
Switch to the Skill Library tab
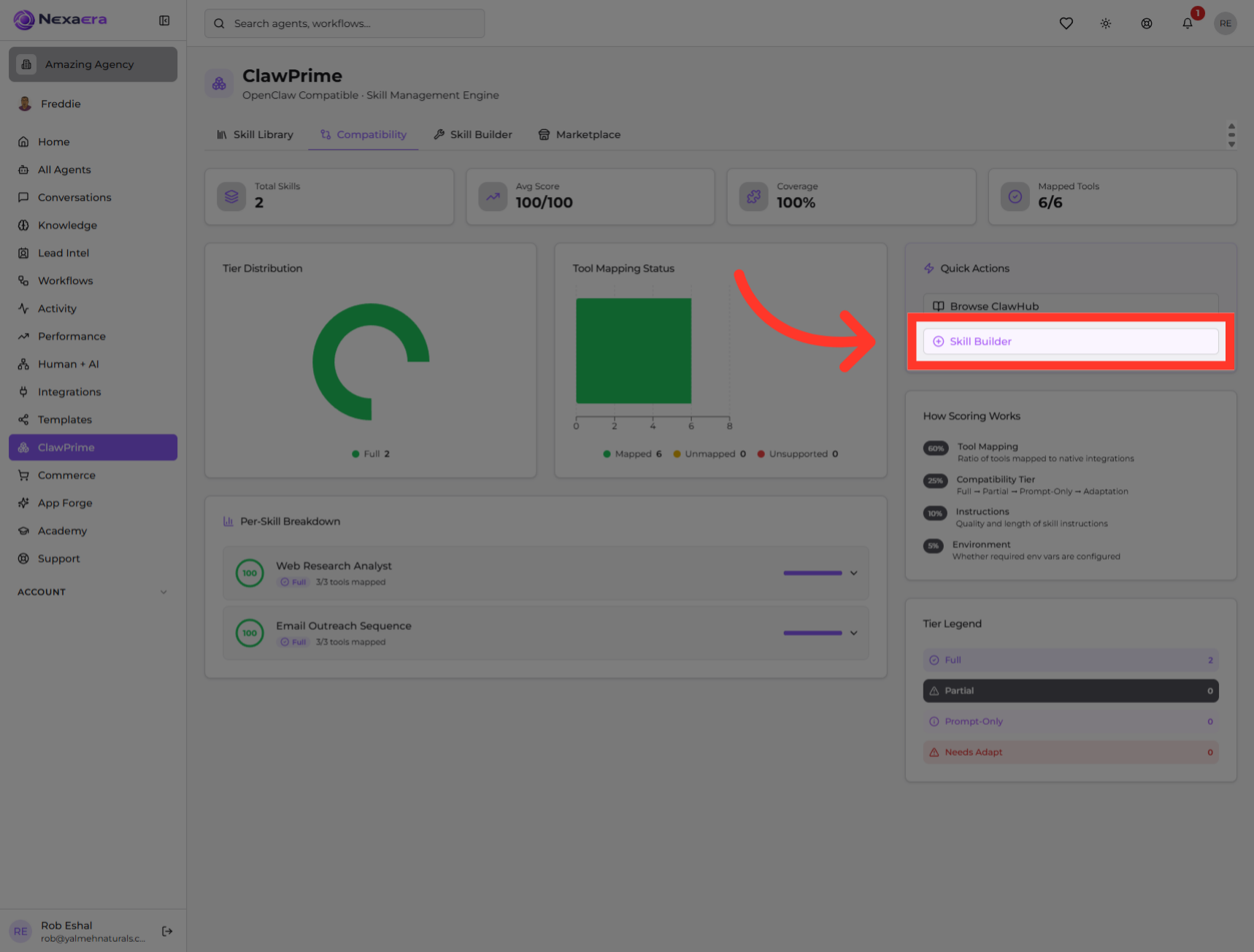coord(255,134)
